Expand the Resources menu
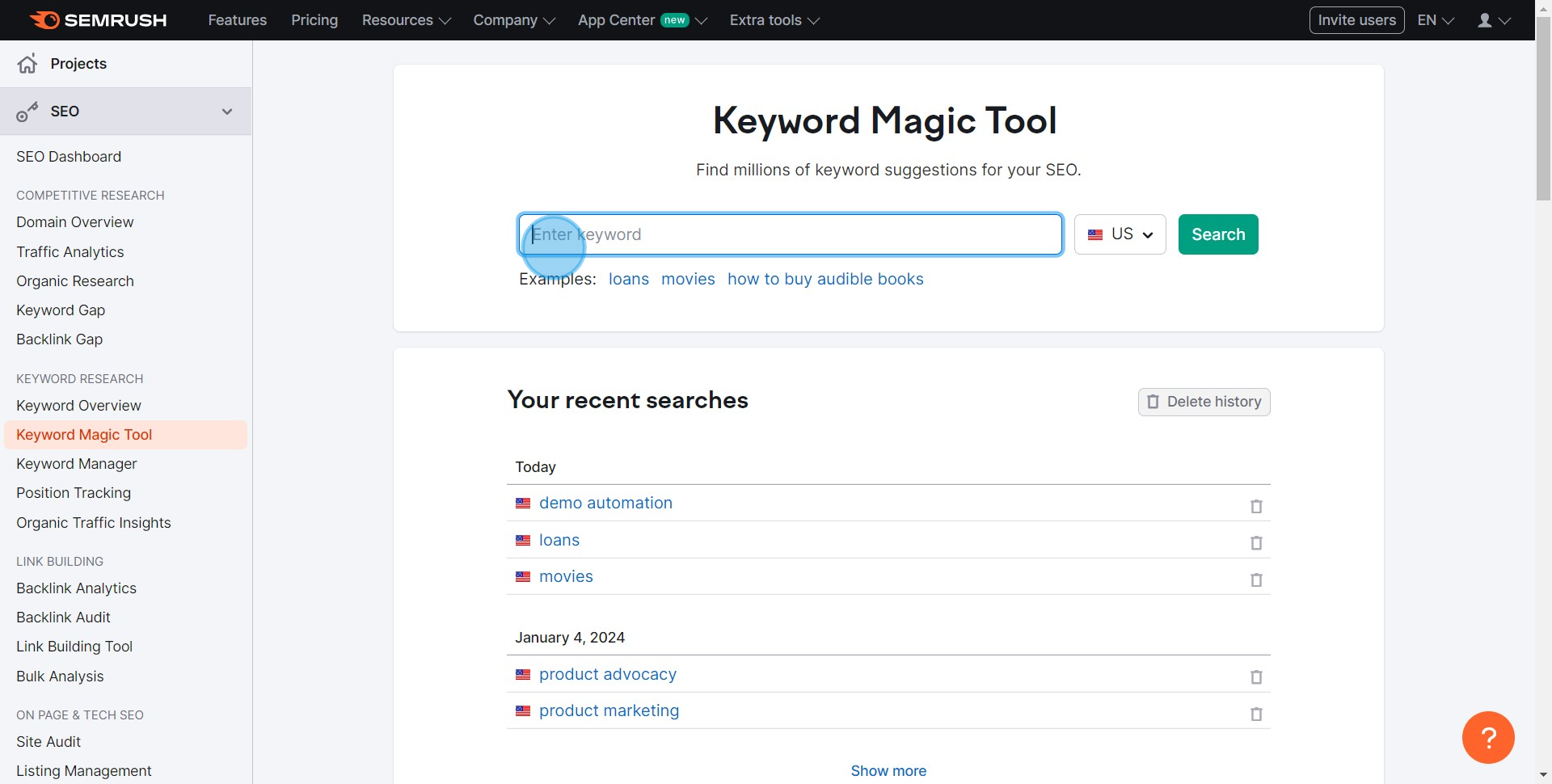Image resolution: width=1552 pixels, height=784 pixels. pos(406,20)
